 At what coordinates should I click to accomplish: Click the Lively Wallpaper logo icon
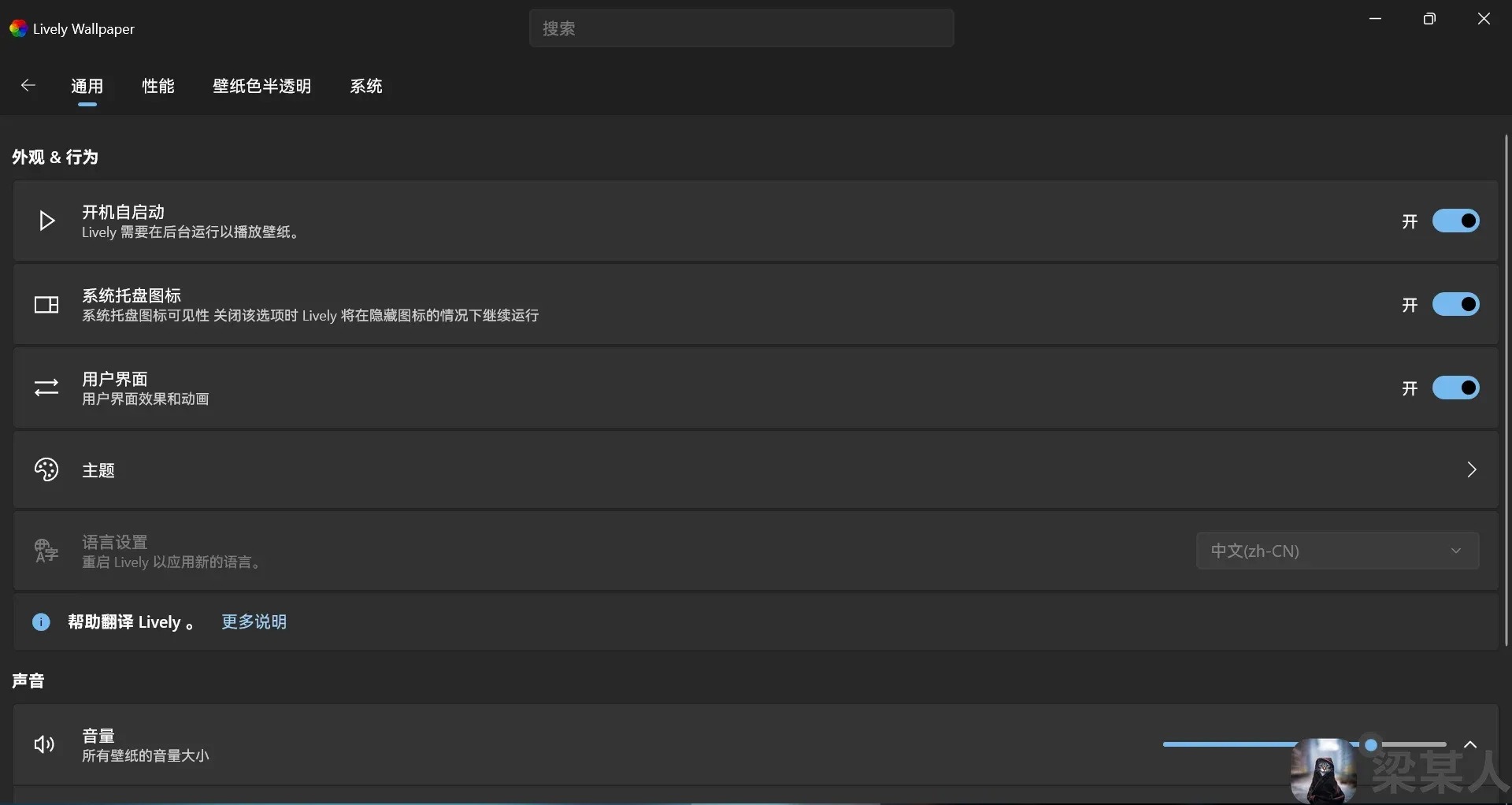pos(18,29)
